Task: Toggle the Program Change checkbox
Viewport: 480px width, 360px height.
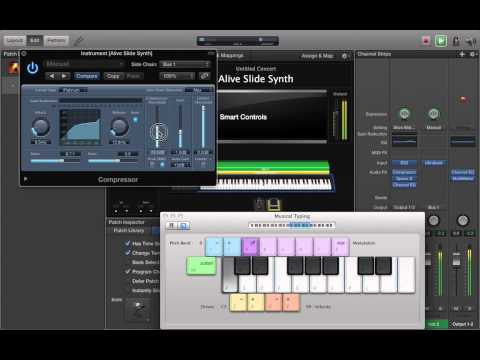Action: tap(128, 272)
